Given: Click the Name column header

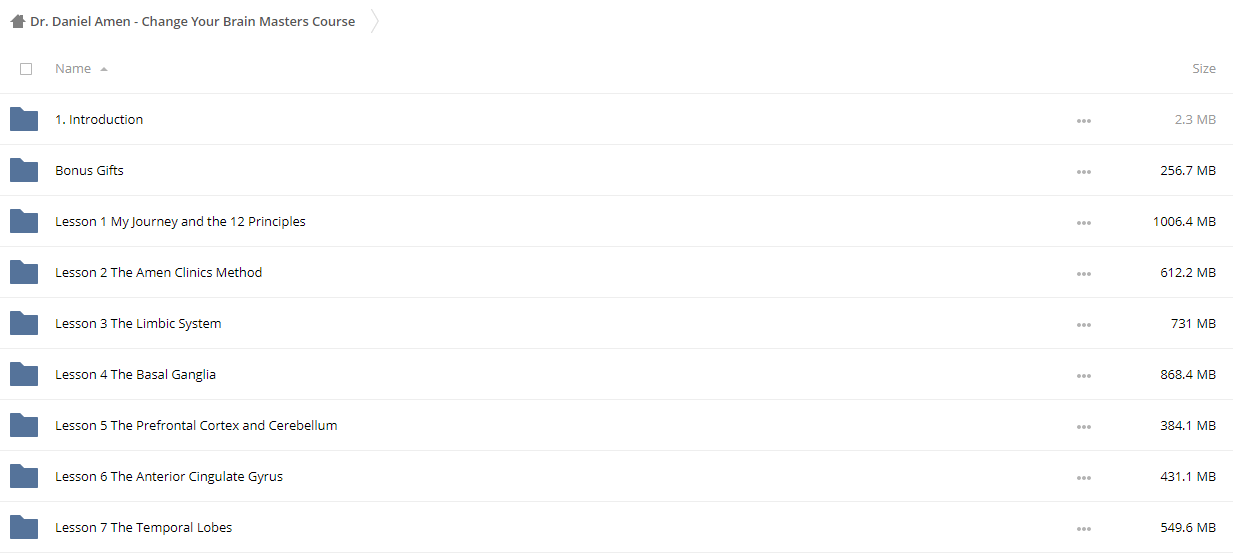Looking at the screenshot, I should click(x=73, y=68).
